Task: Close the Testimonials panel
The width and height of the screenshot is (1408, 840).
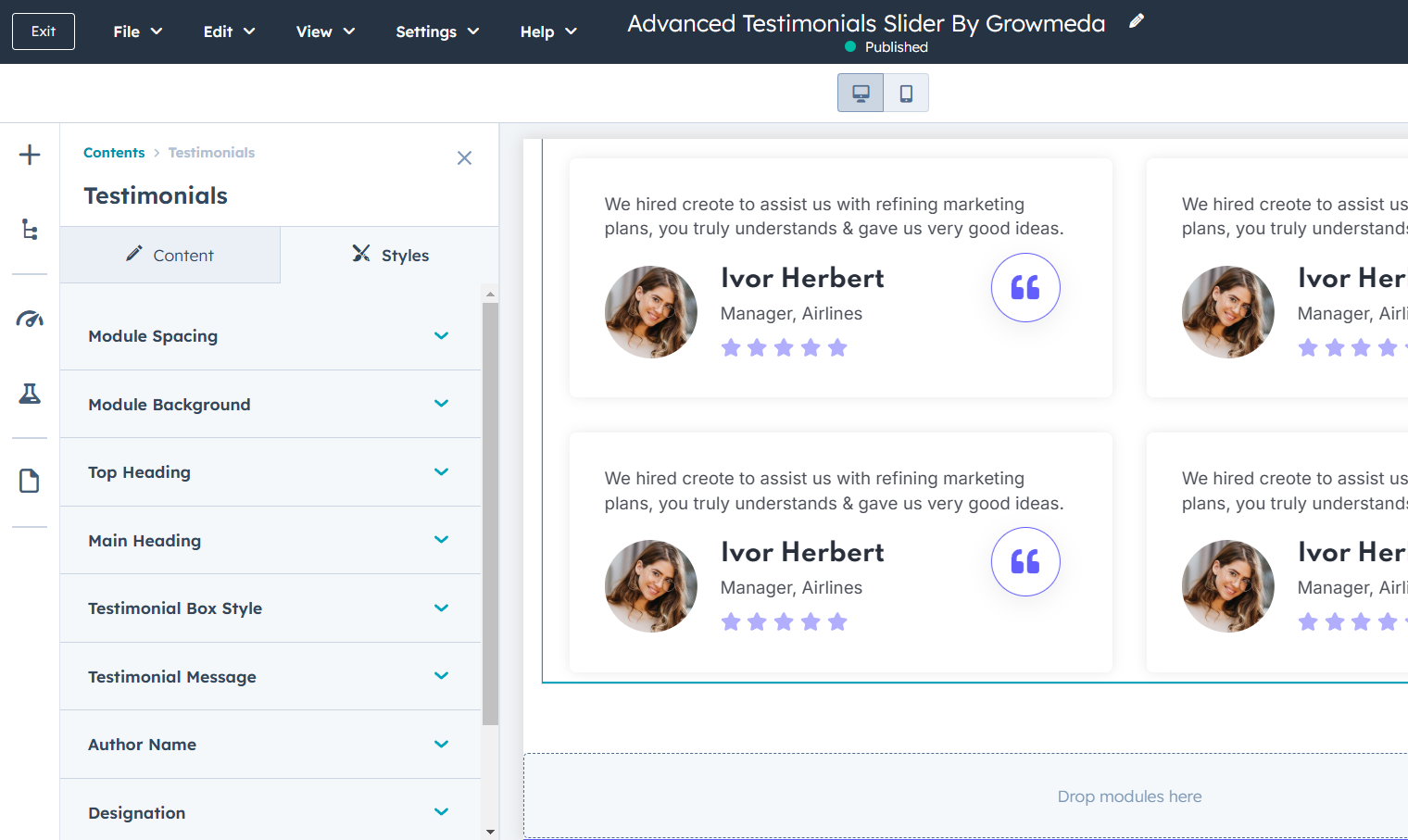Action: [x=464, y=158]
